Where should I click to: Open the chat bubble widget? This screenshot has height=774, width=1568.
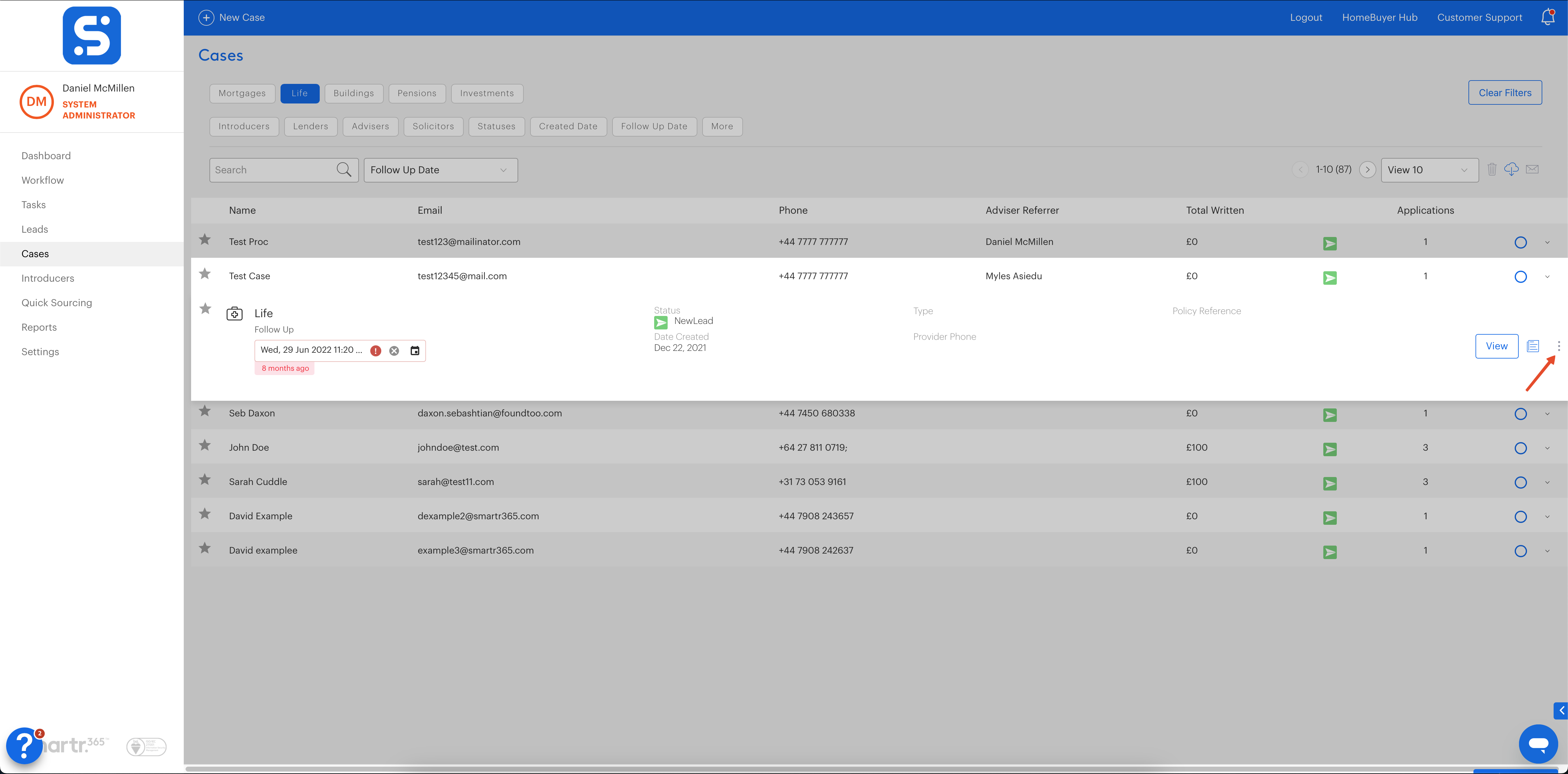[x=1538, y=744]
